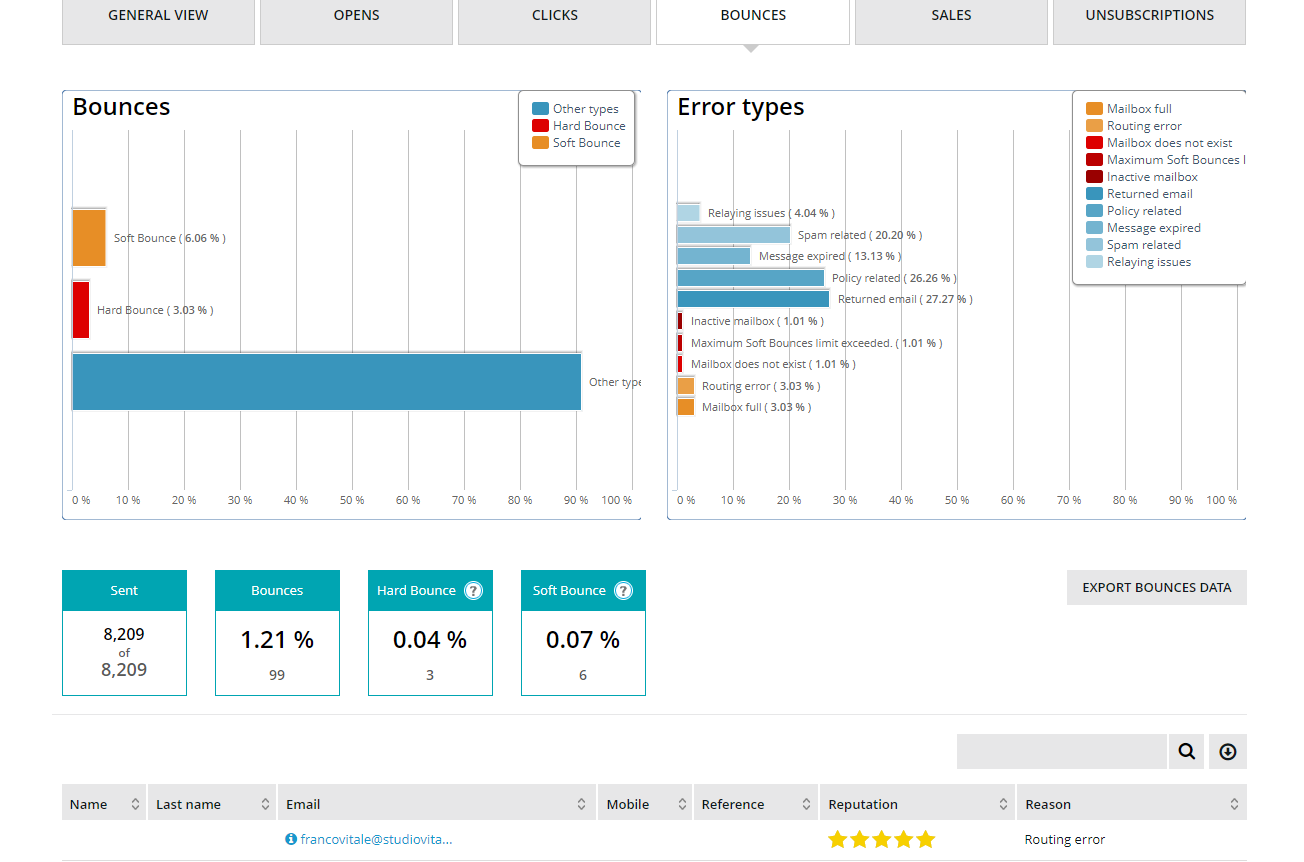Toggle Other types legend swatch in Bounces
The height and width of the screenshot is (862, 1304).
(540, 109)
